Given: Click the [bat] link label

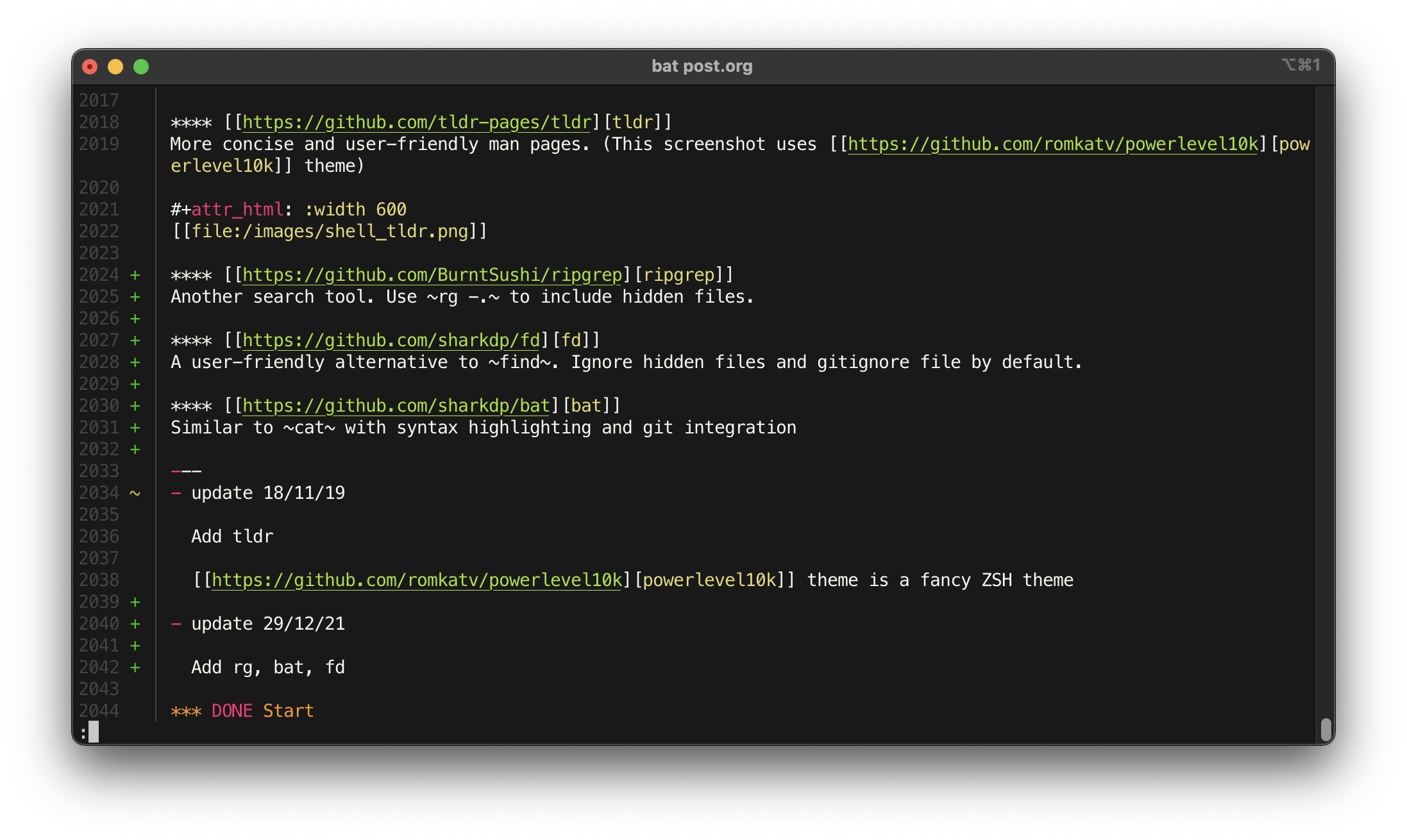Looking at the screenshot, I should click(586, 405).
